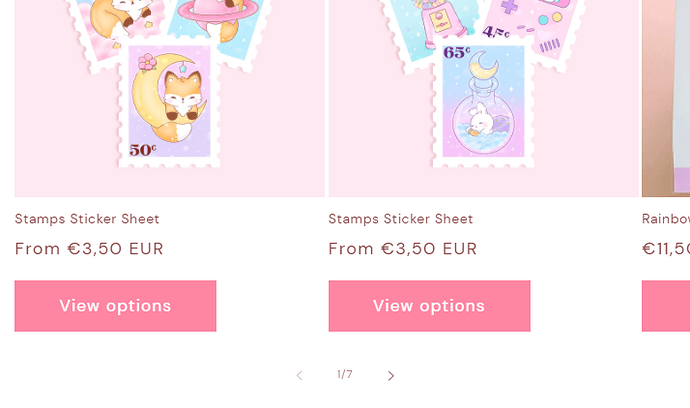View options for the fox stamps sheet
Viewport: 690px width, 408px height.
(115, 306)
